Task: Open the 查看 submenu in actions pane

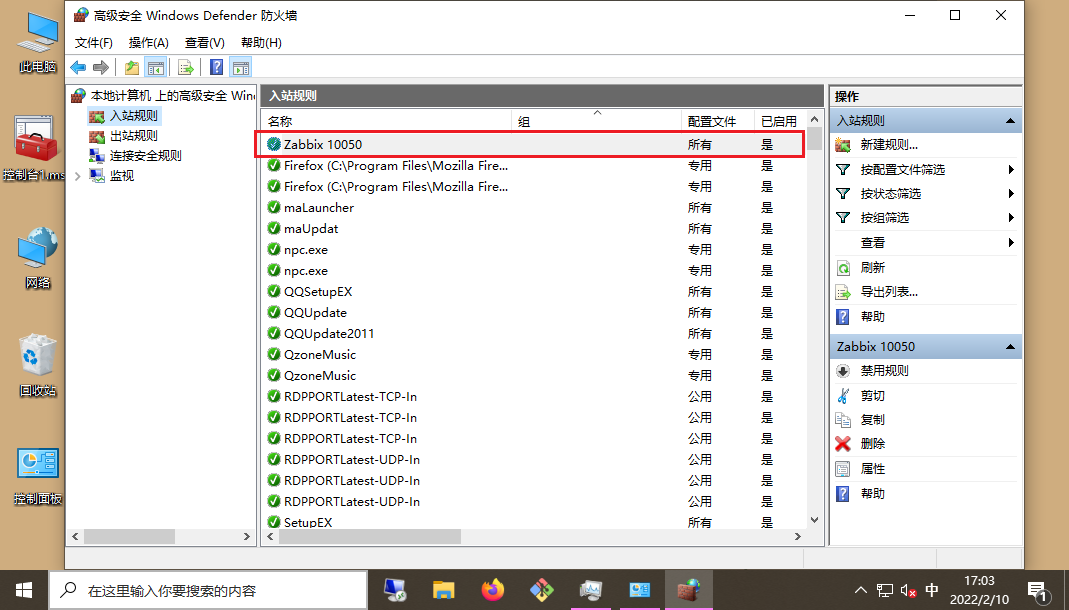Action: click(873, 243)
